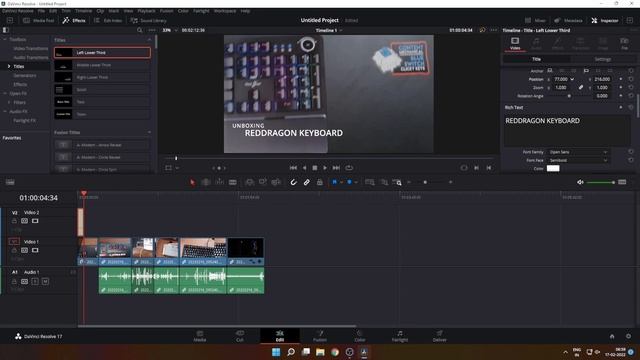This screenshot has width=640, height=360.
Task: Switch to the Color page
Action: coord(360,336)
